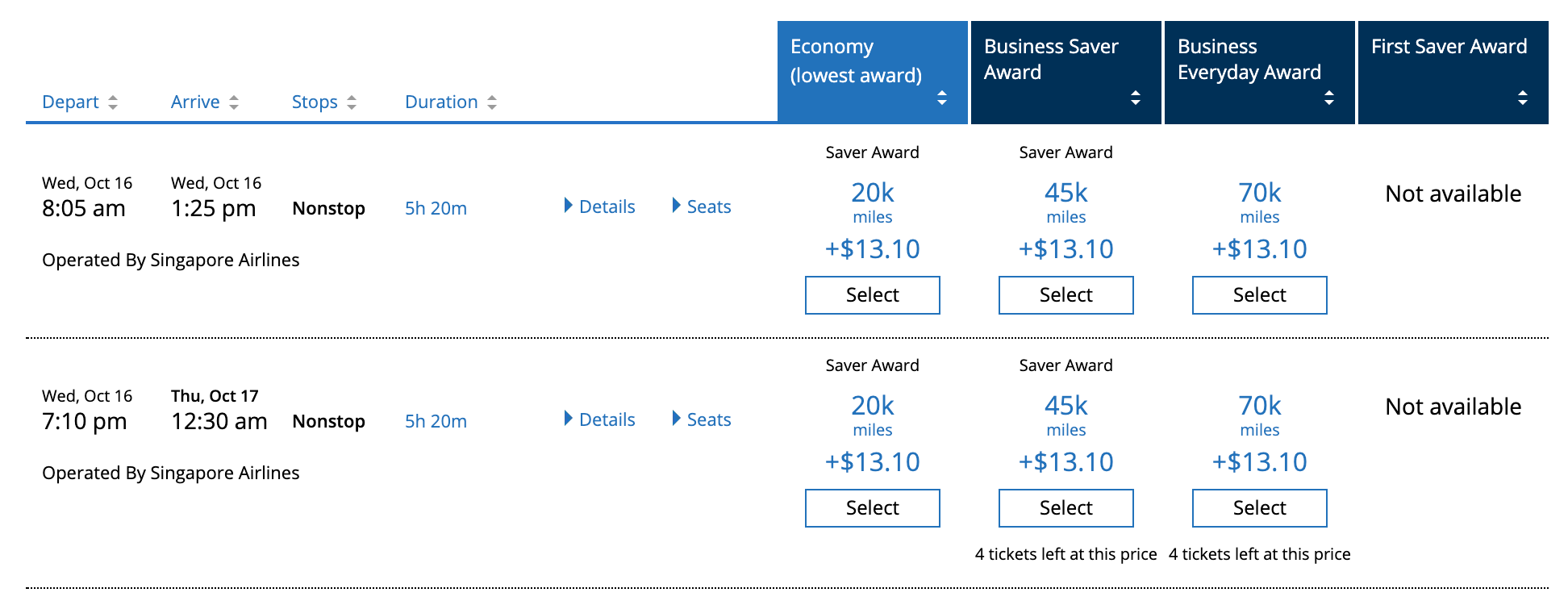1568x605 pixels.
Task: Sort by Stops using arrow icon
Action: 352,102
